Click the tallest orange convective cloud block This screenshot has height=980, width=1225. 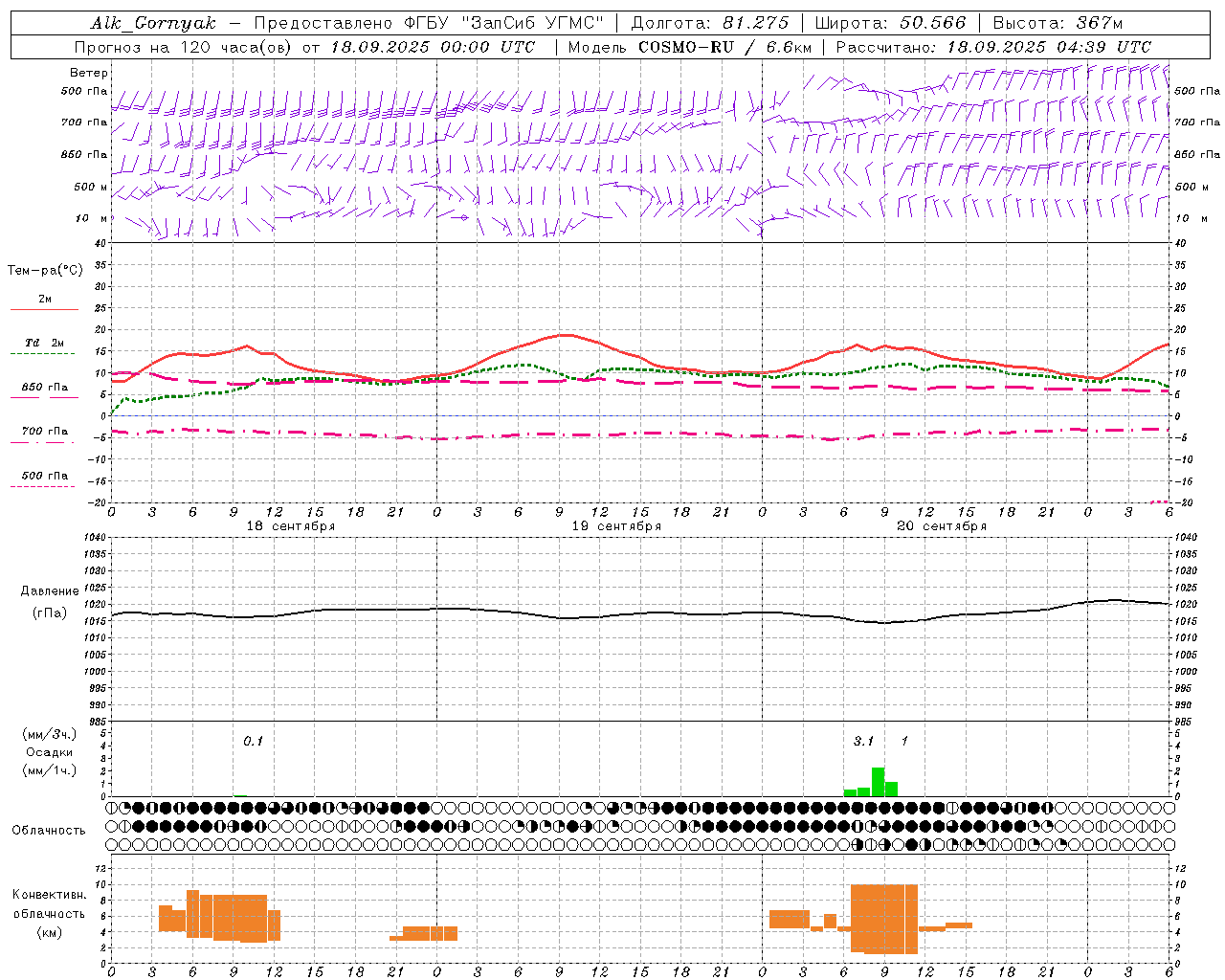tap(884, 920)
